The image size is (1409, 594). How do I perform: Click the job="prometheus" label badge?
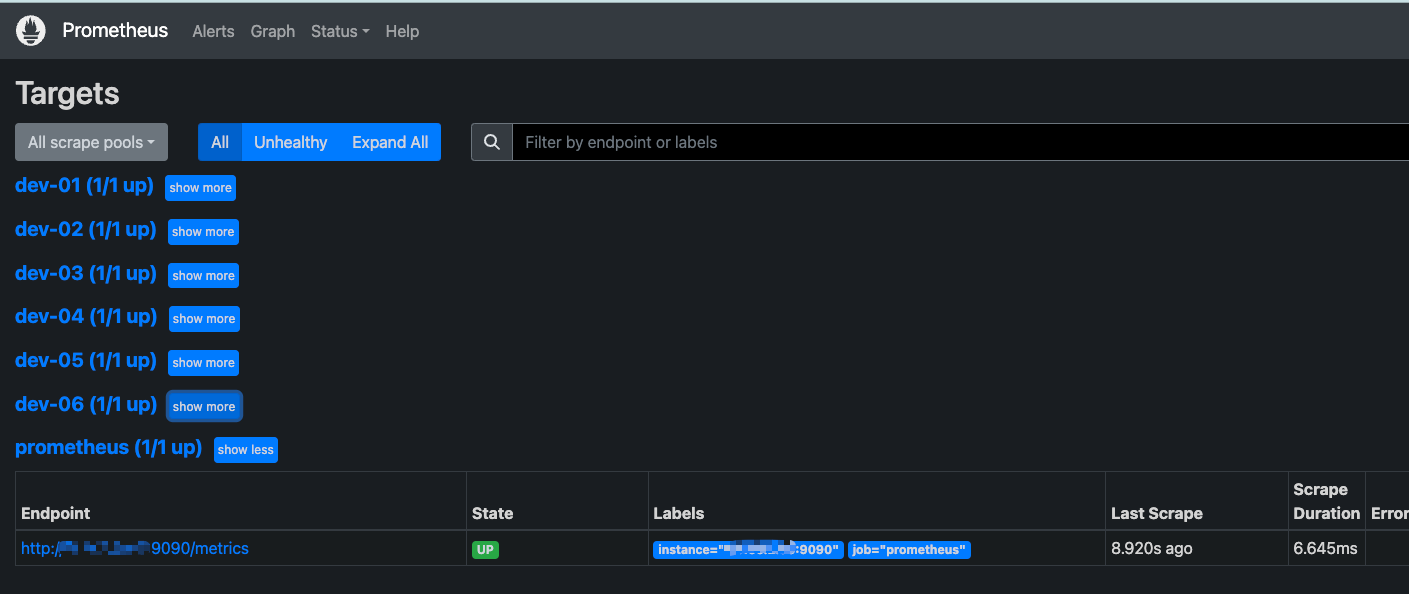tap(909, 549)
